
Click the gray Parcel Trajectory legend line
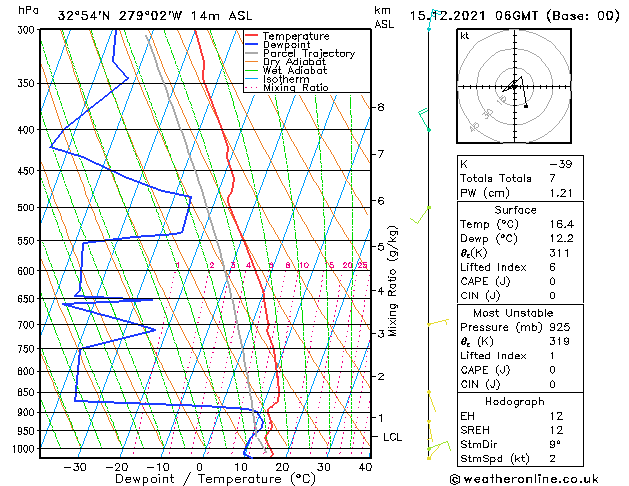pos(252,53)
